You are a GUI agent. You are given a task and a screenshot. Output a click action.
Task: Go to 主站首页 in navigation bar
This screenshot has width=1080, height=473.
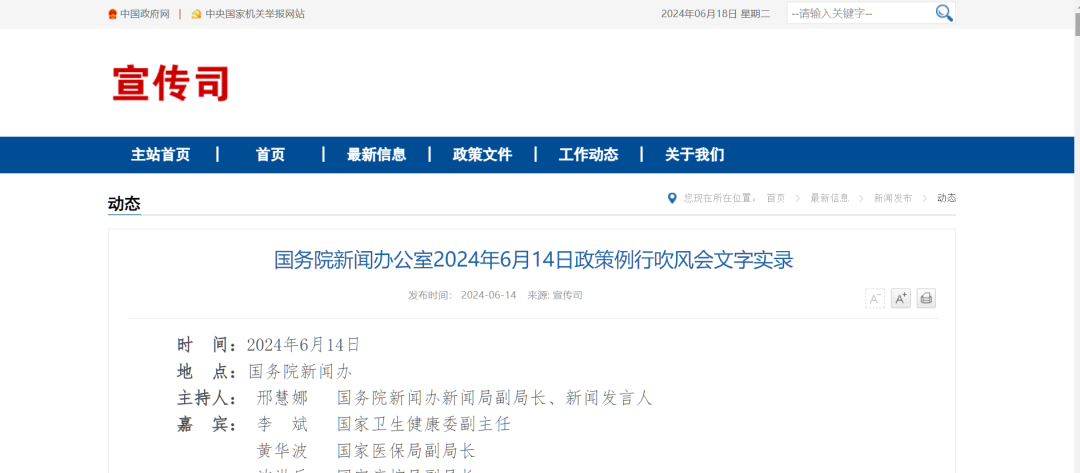[160, 155]
